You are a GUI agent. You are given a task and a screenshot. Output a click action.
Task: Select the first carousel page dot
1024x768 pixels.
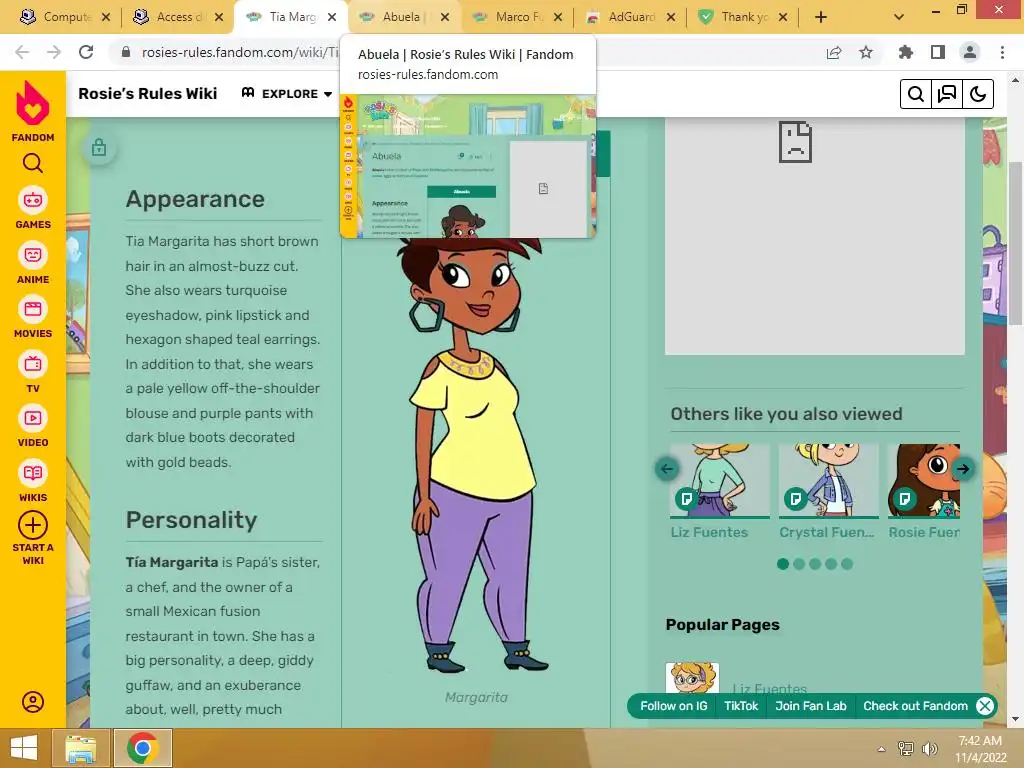tap(783, 564)
